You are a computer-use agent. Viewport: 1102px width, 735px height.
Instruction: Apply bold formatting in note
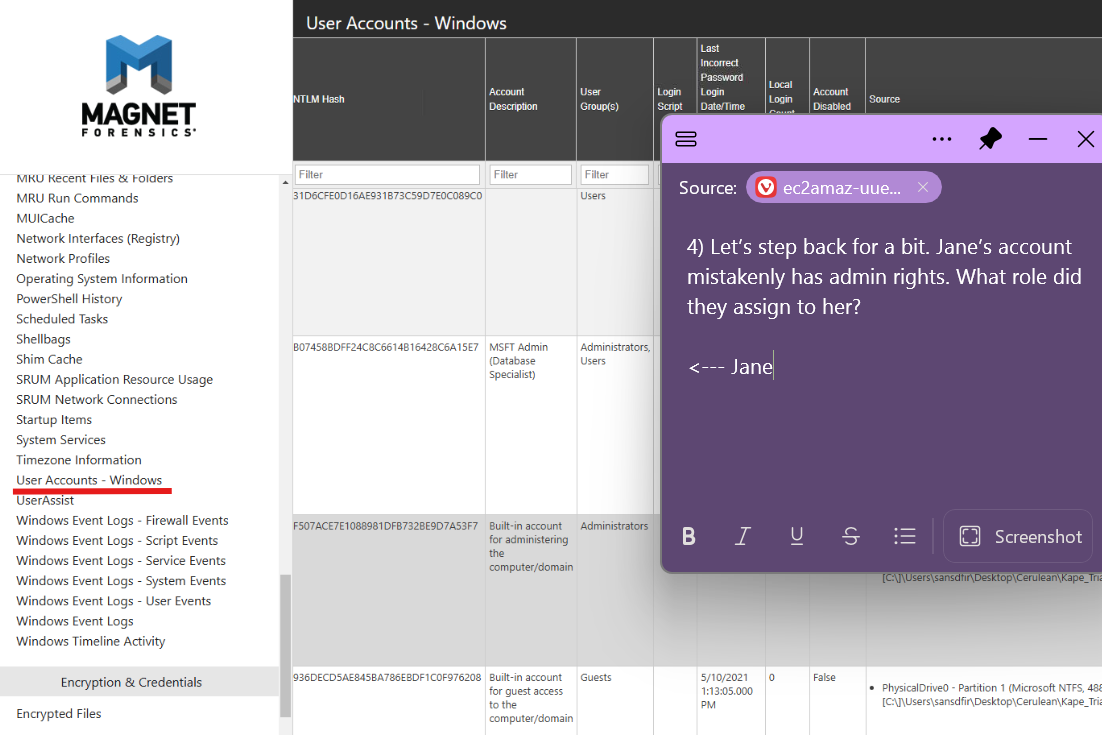tap(689, 537)
